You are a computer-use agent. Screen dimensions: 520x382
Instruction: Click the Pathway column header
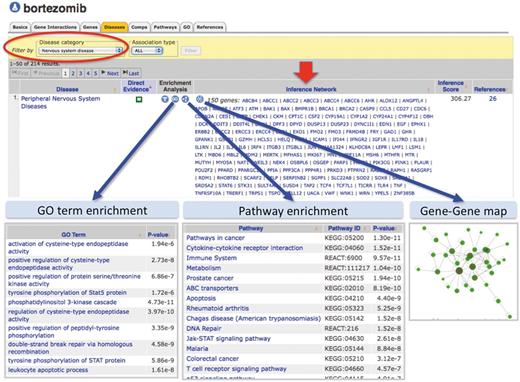[251, 228]
